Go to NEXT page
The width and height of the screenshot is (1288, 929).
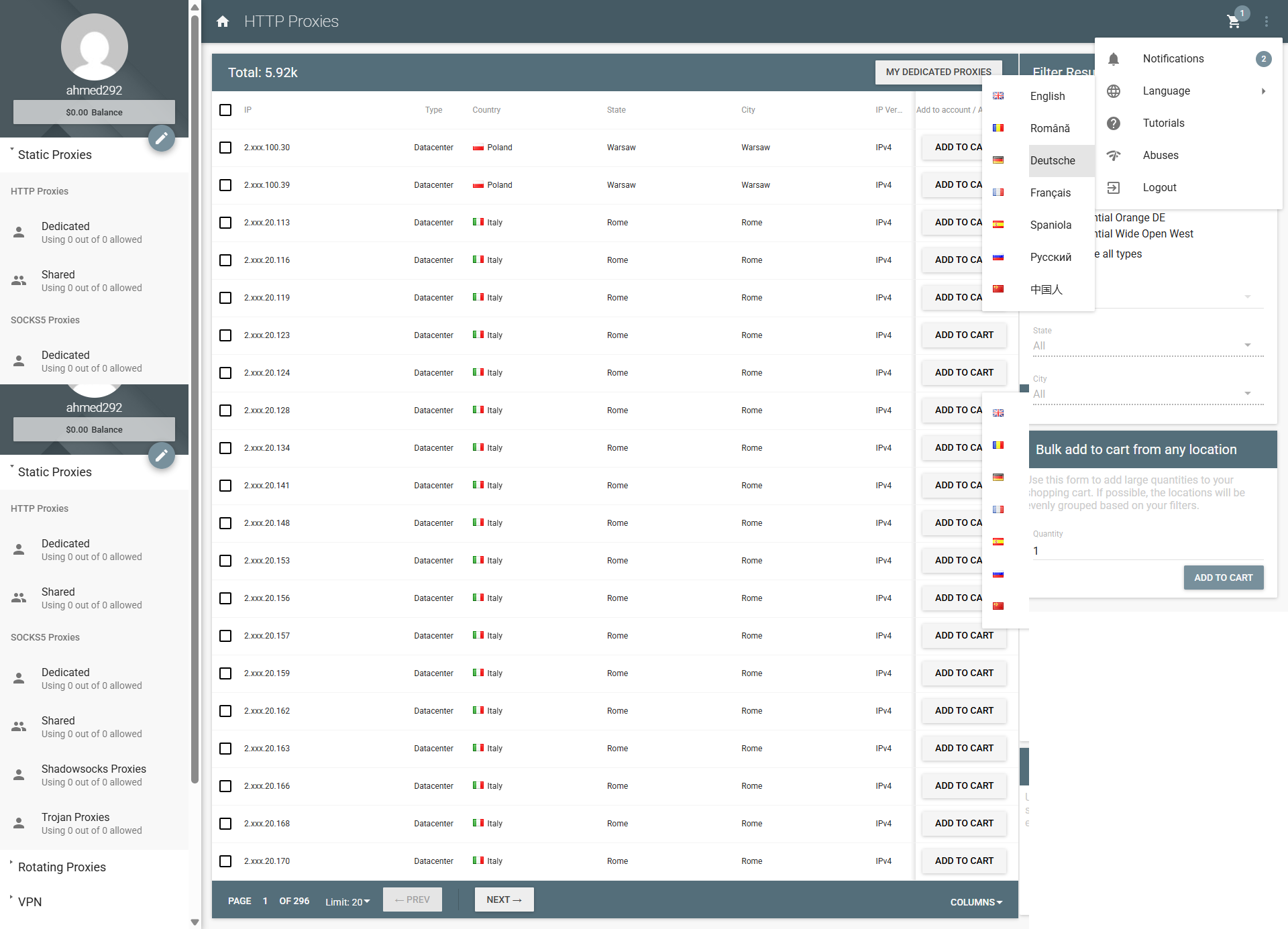[x=504, y=899]
